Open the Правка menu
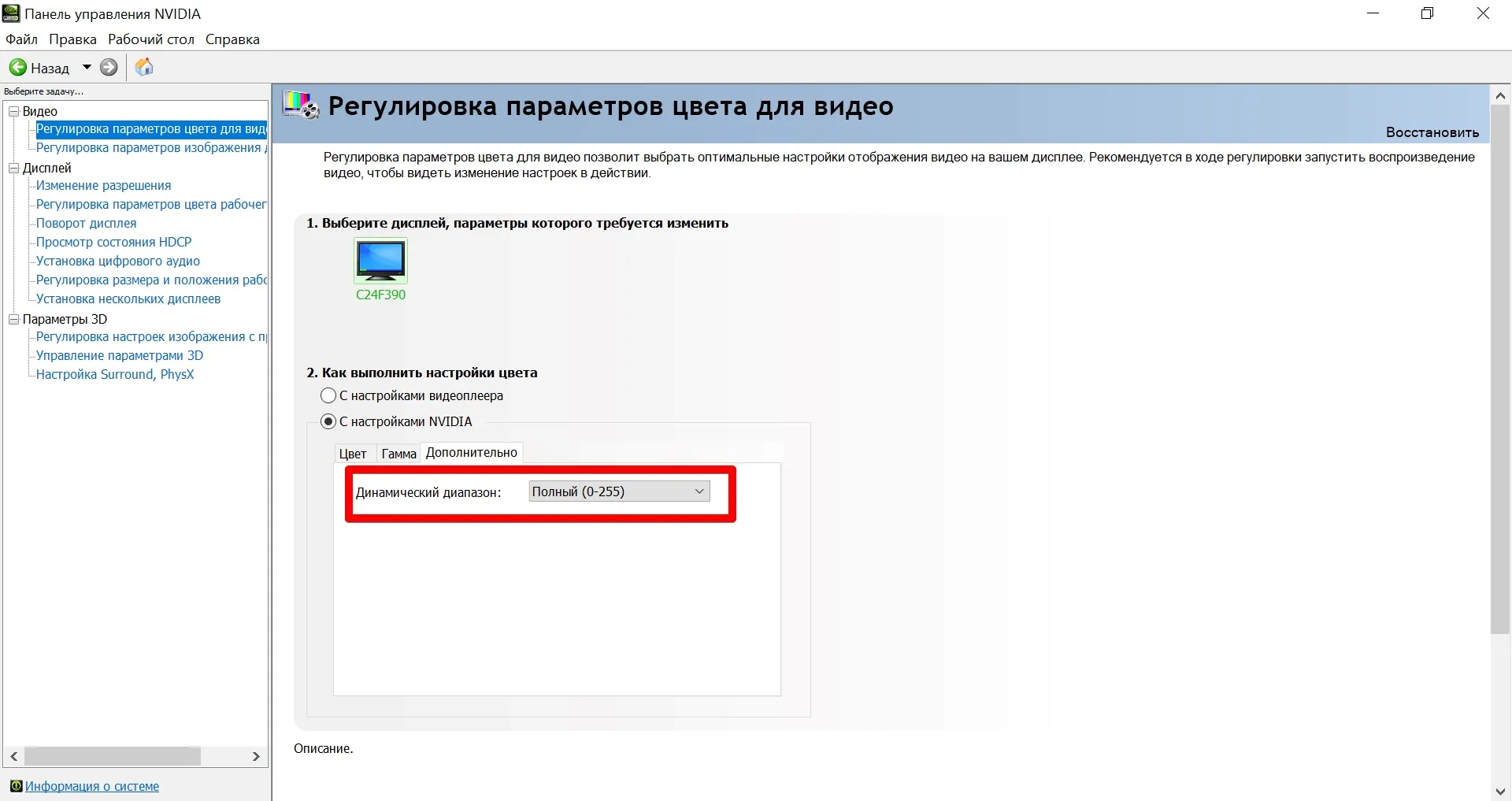 coord(72,39)
